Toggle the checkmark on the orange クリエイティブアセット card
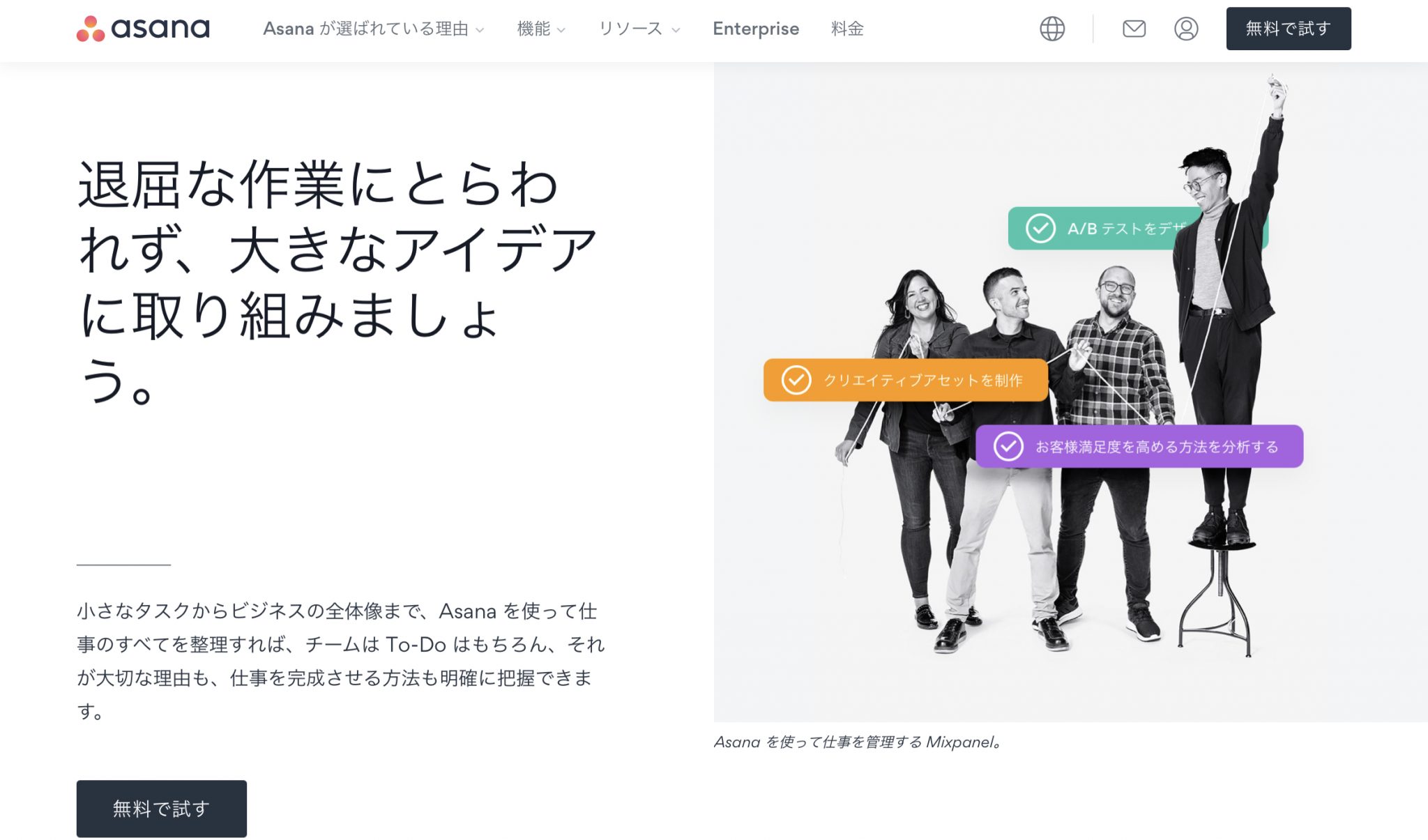1428x840 pixels. [796, 380]
